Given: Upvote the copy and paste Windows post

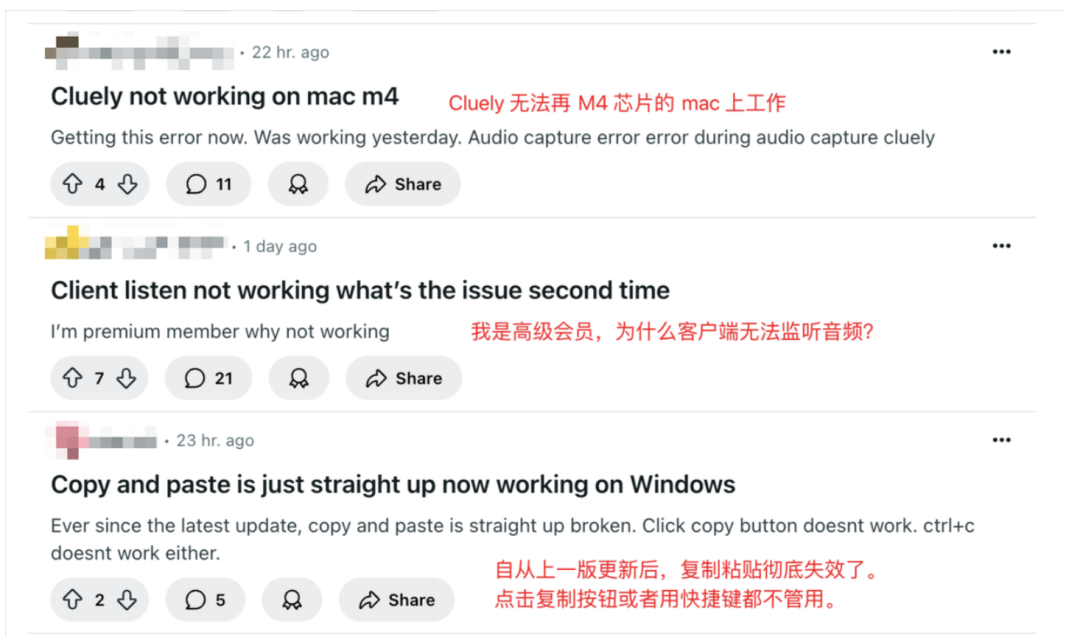Looking at the screenshot, I should click(x=72, y=600).
